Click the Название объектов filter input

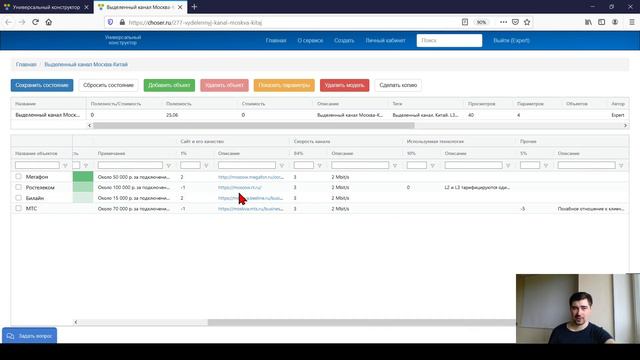tap(37, 165)
